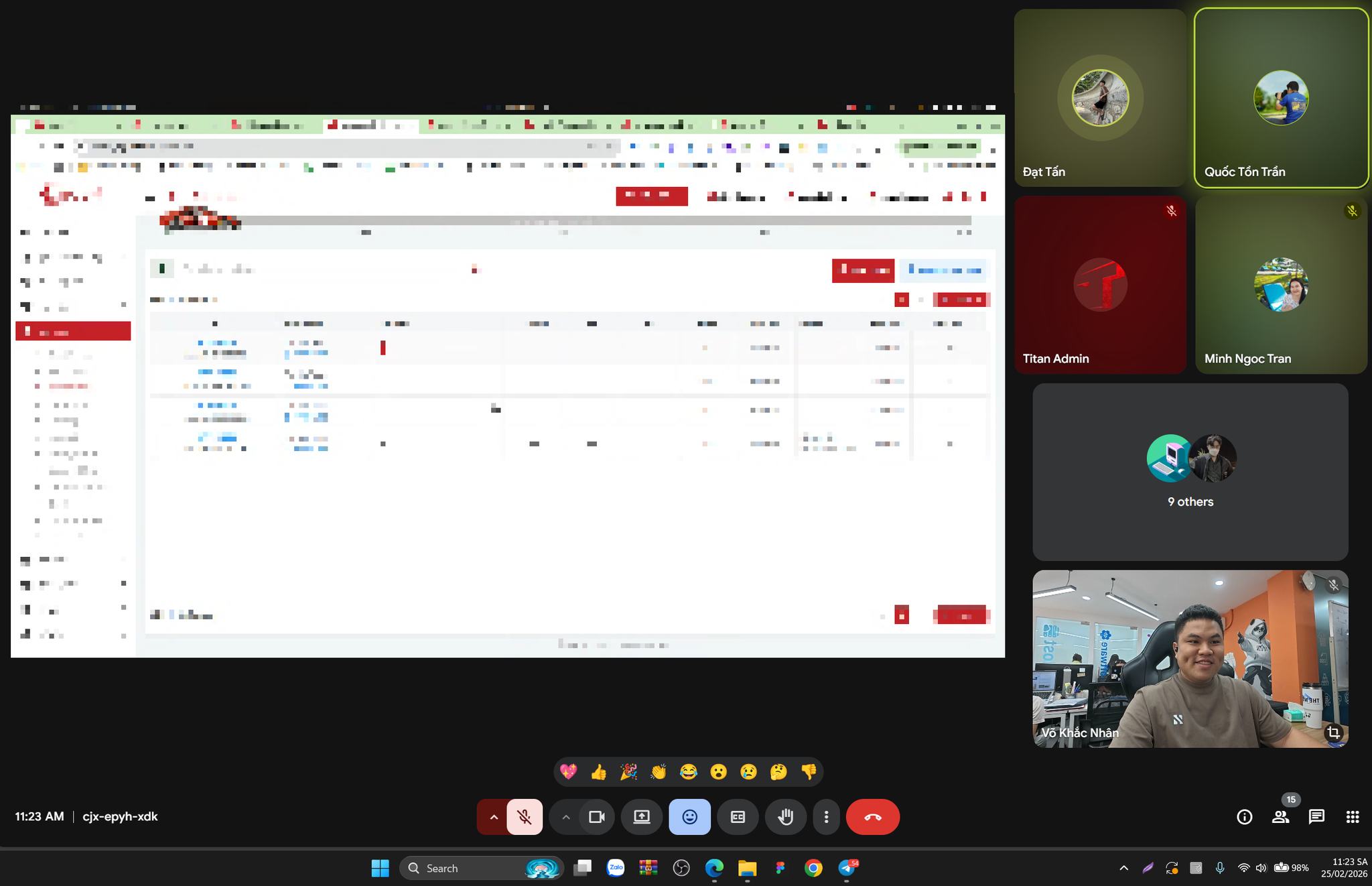This screenshot has width=1372, height=886.
Task: Raise your hand
Action: [785, 817]
